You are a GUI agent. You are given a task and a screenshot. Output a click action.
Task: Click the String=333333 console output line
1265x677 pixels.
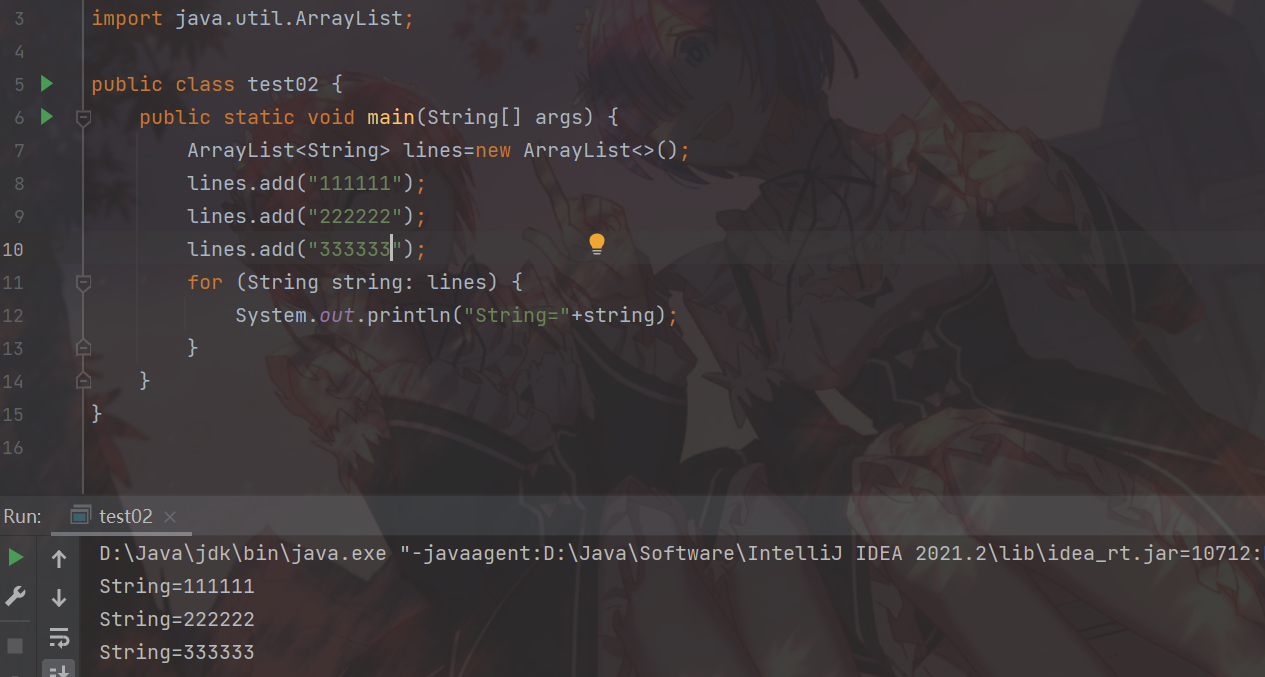[x=177, y=652]
